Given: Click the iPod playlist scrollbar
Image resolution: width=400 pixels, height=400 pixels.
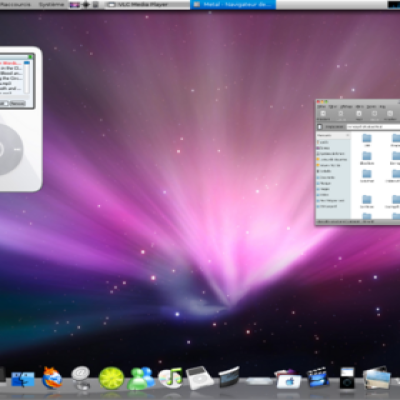Looking at the screenshot, I should (x=27, y=77).
